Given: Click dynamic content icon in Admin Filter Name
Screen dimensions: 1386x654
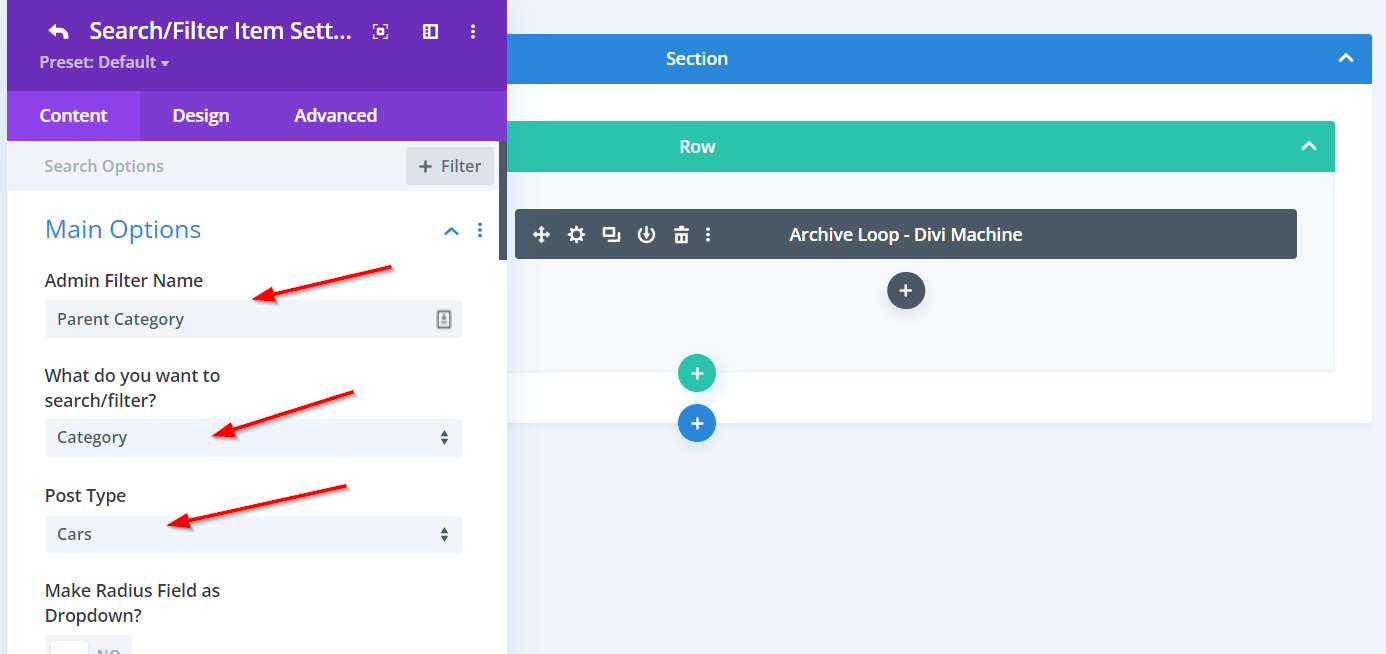Looking at the screenshot, I should [444, 319].
